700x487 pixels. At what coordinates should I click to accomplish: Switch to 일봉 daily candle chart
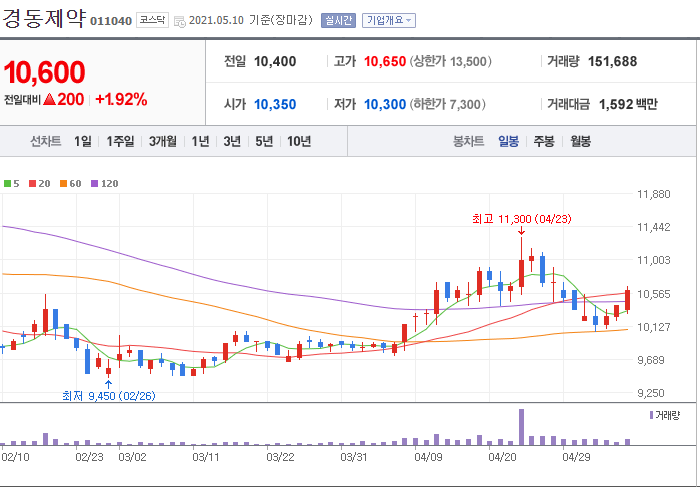pos(508,141)
